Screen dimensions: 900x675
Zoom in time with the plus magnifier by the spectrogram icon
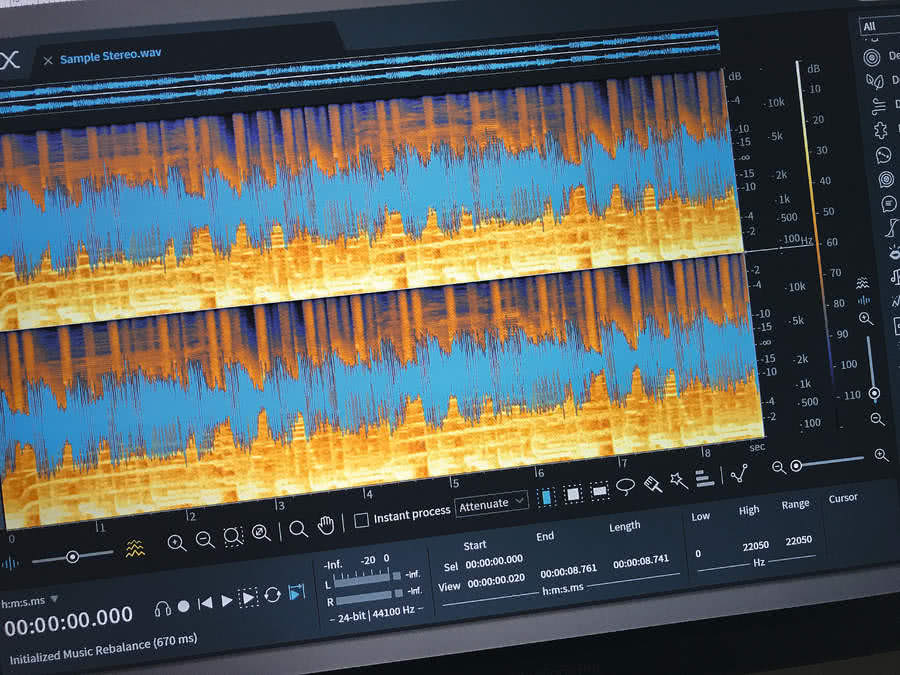tap(177, 543)
